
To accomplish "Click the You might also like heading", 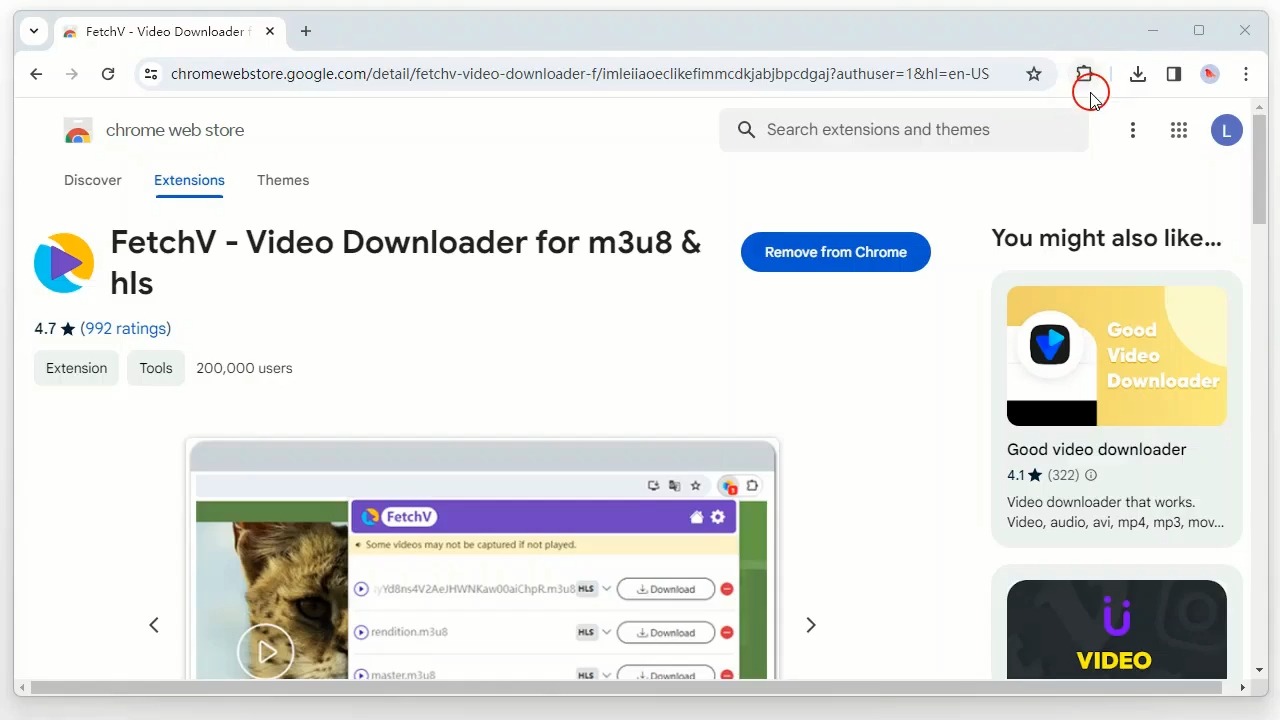I will point(1107,238).
